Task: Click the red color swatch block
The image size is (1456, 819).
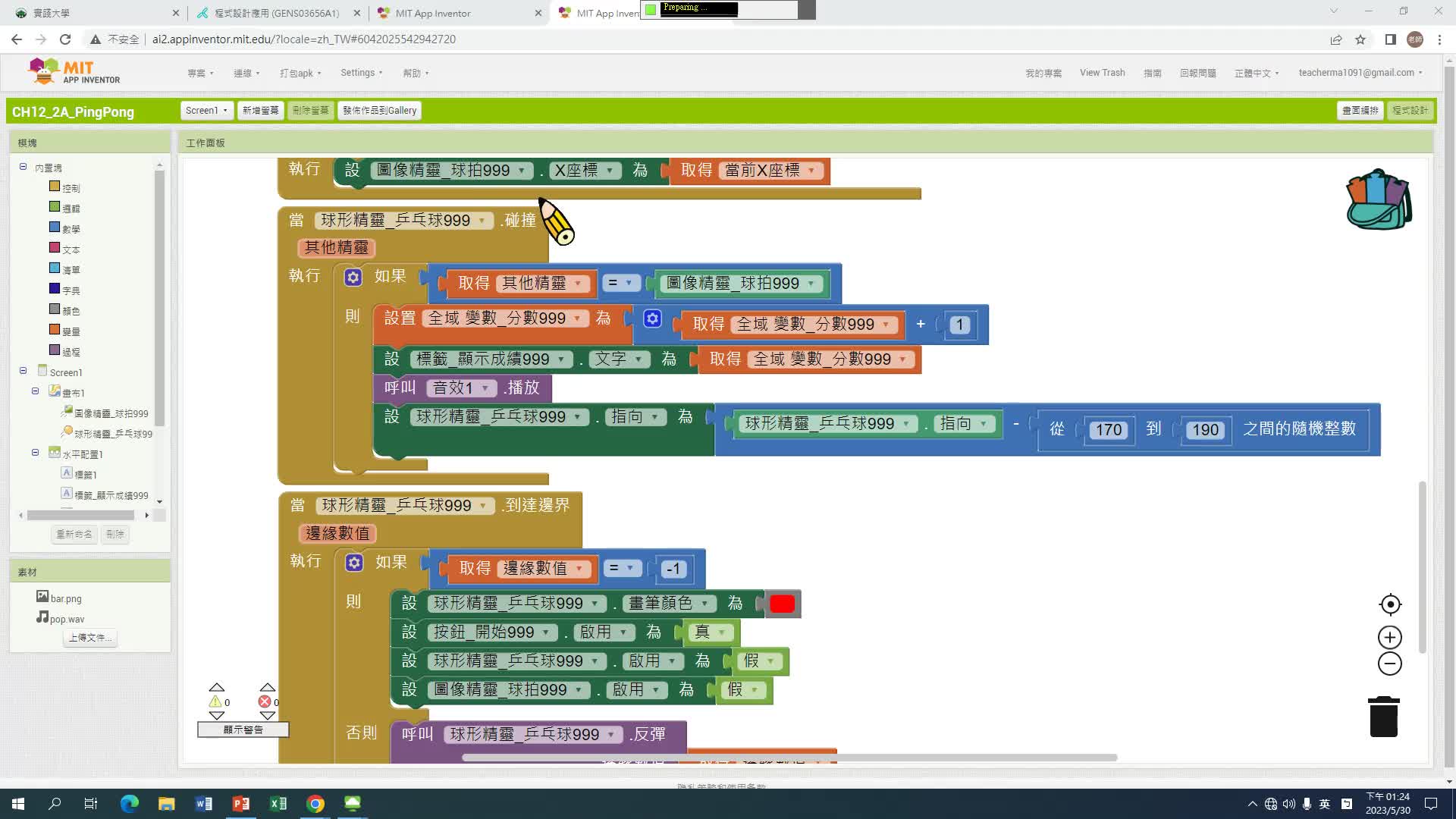Action: tap(782, 604)
